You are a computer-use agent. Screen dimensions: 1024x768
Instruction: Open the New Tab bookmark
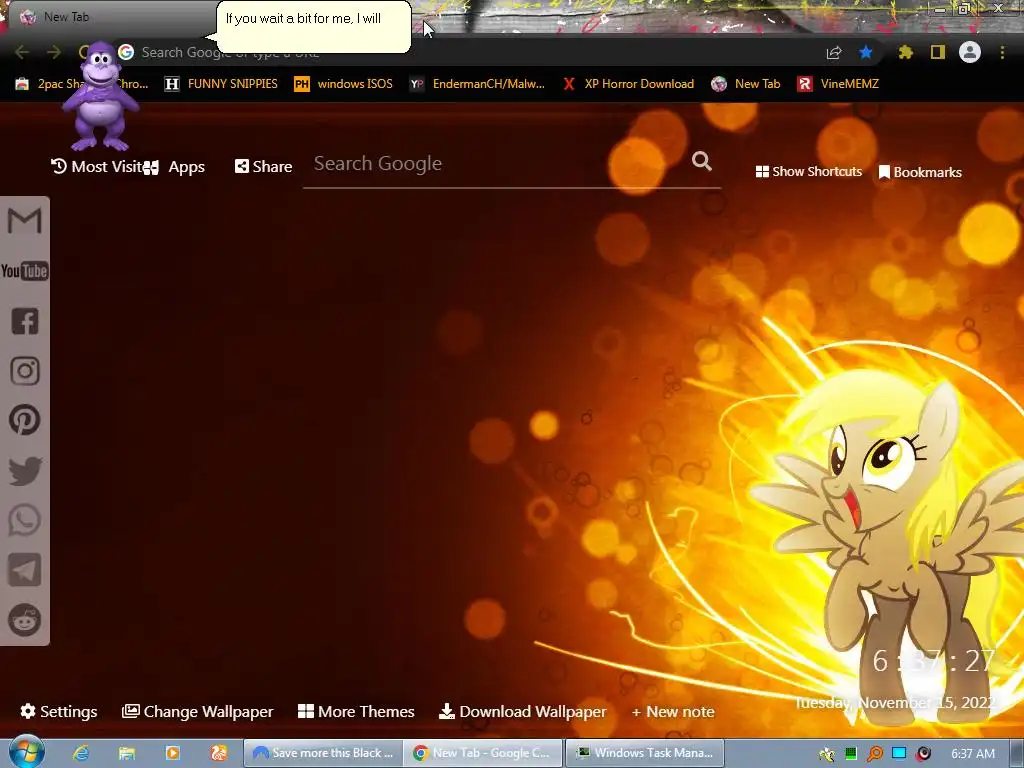(x=746, y=84)
